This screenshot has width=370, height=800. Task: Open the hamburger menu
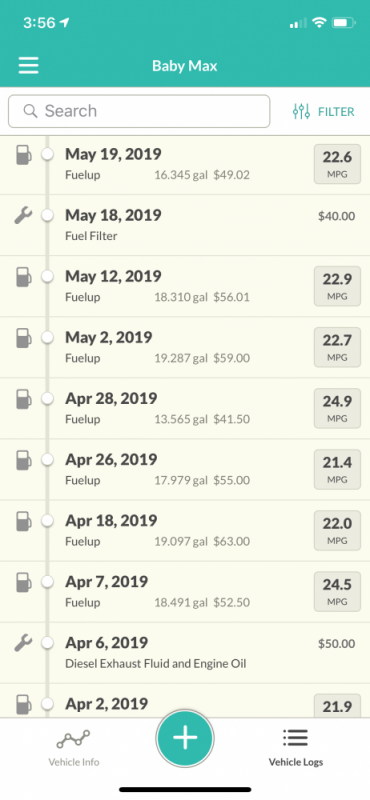click(29, 65)
